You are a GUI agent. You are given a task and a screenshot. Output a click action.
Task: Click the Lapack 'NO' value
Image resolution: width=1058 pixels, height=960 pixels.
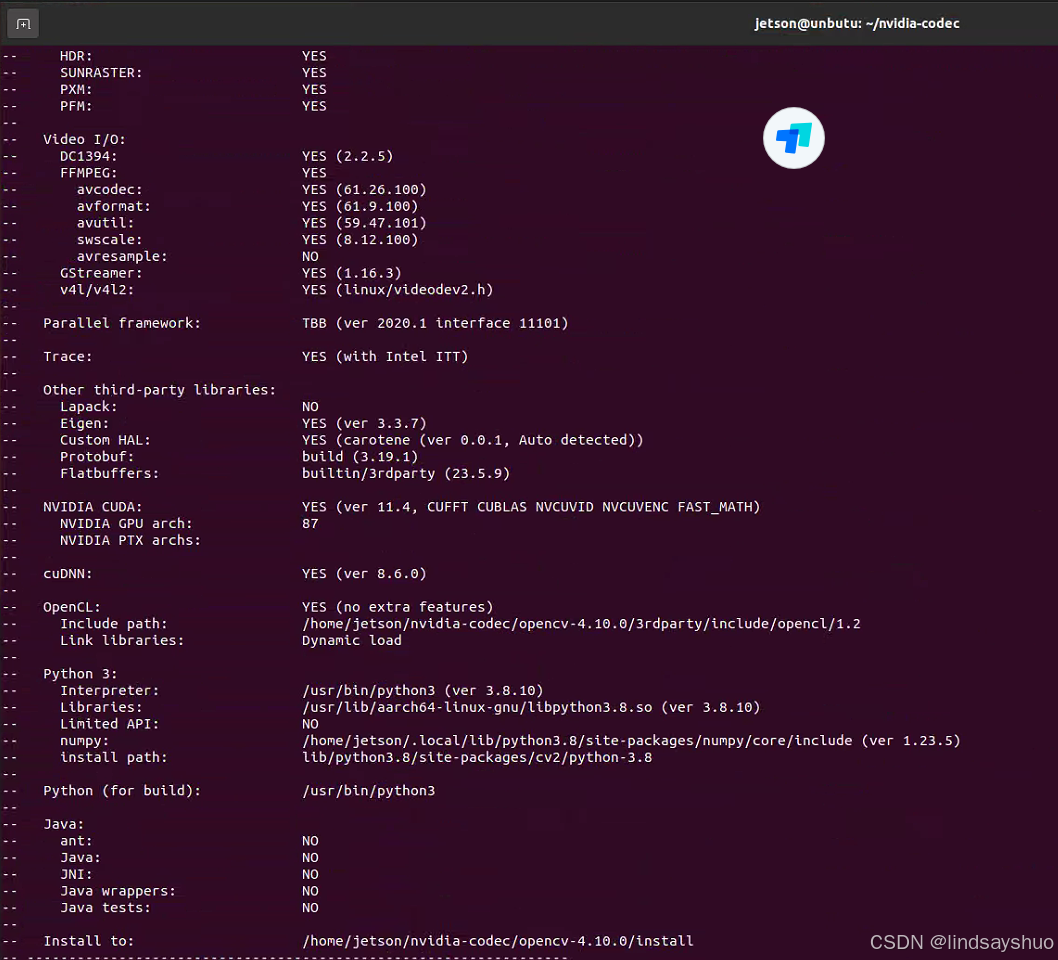[310, 407]
